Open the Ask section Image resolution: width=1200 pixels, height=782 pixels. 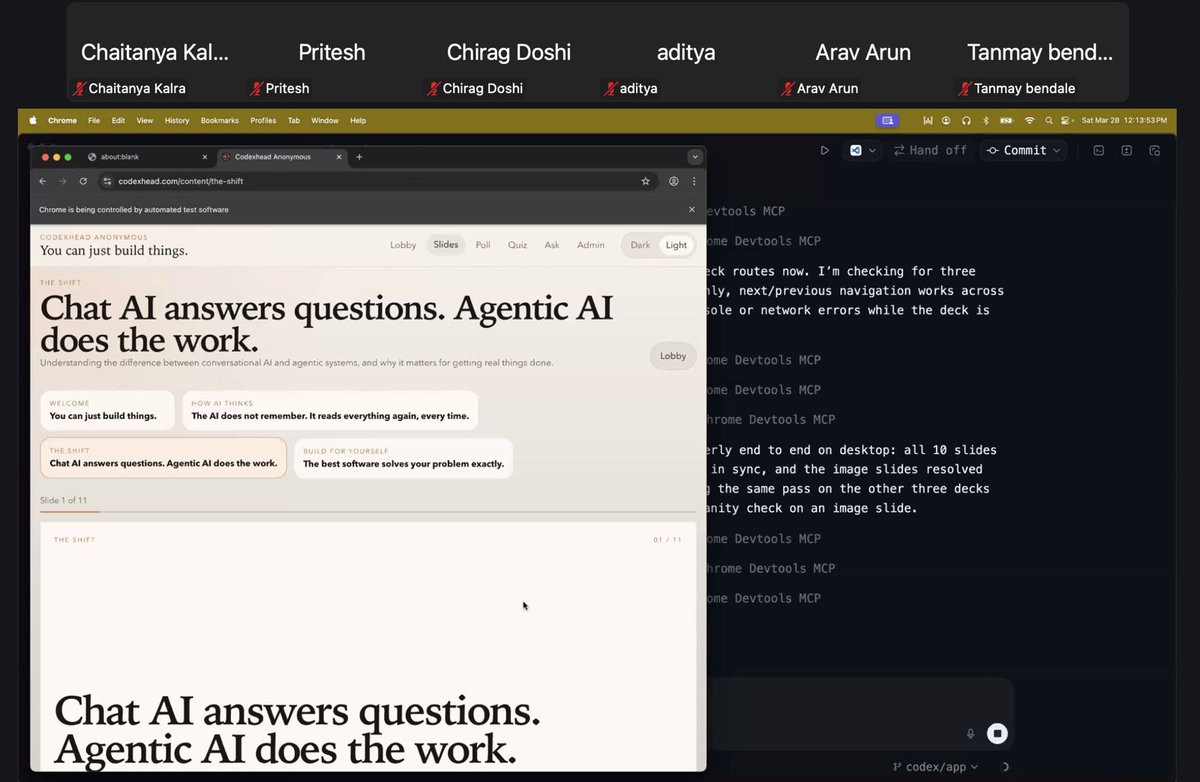(x=552, y=245)
